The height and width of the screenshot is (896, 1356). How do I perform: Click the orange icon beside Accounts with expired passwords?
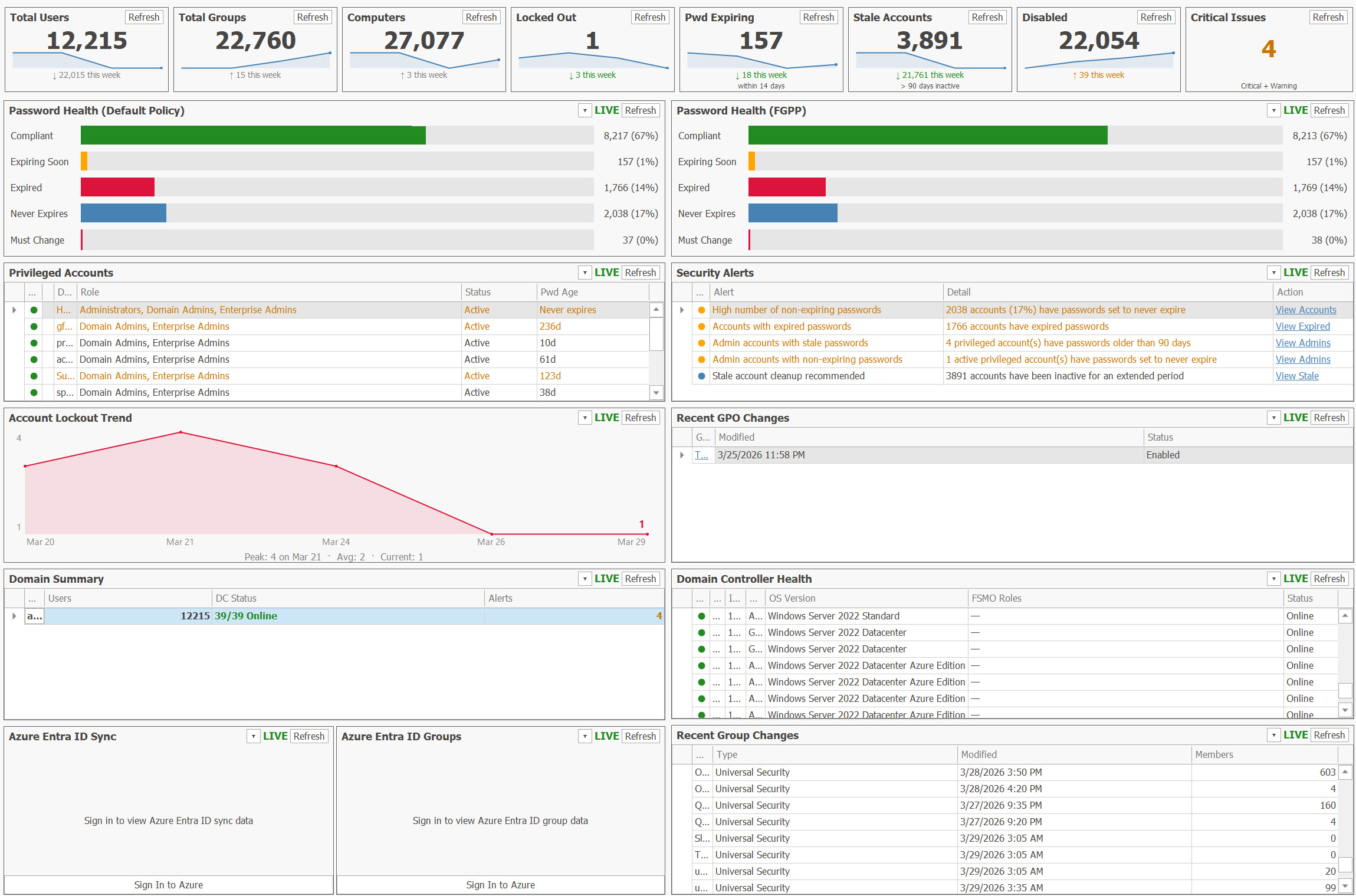[701, 326]
